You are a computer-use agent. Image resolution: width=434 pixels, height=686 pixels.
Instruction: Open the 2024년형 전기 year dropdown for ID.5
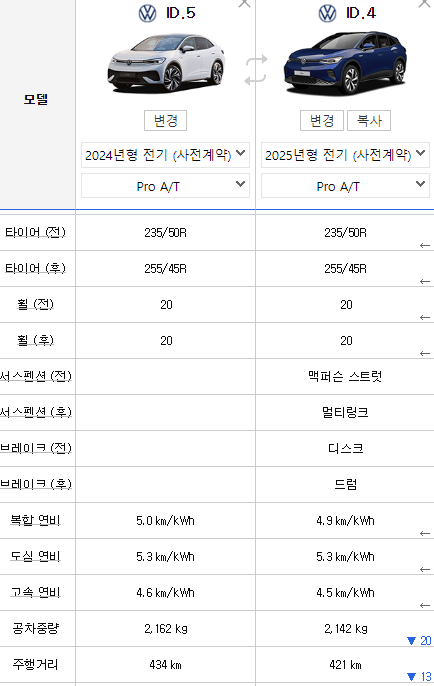click(165, 155)
